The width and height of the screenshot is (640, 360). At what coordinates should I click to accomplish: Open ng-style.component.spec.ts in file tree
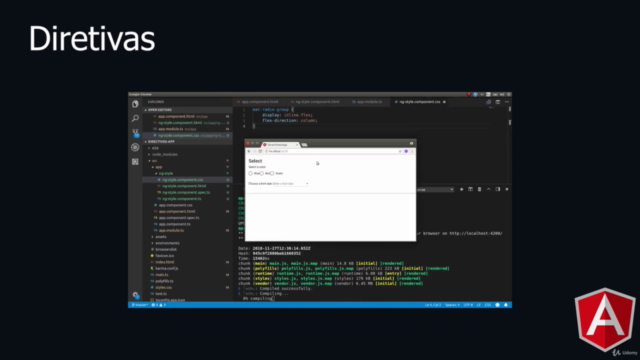(186, 192)
